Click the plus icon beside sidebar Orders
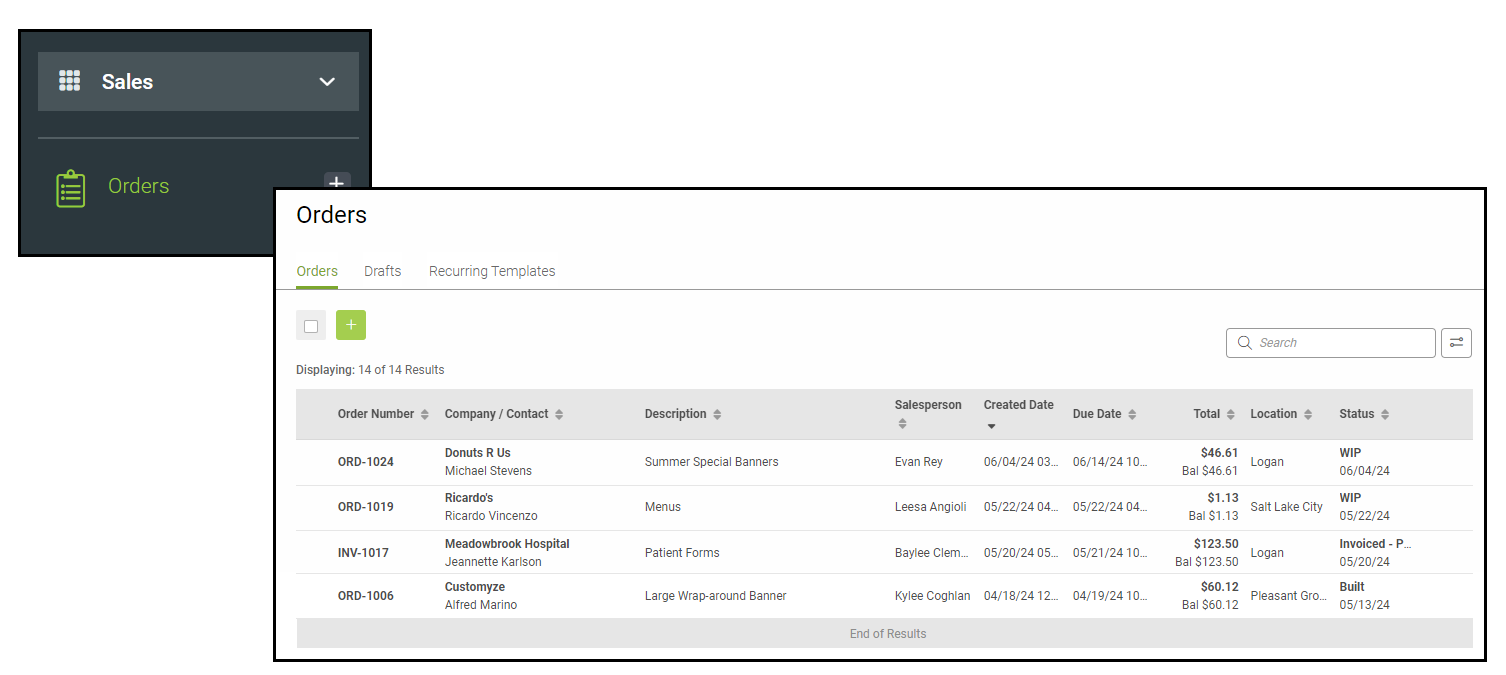 click(337, 183)
